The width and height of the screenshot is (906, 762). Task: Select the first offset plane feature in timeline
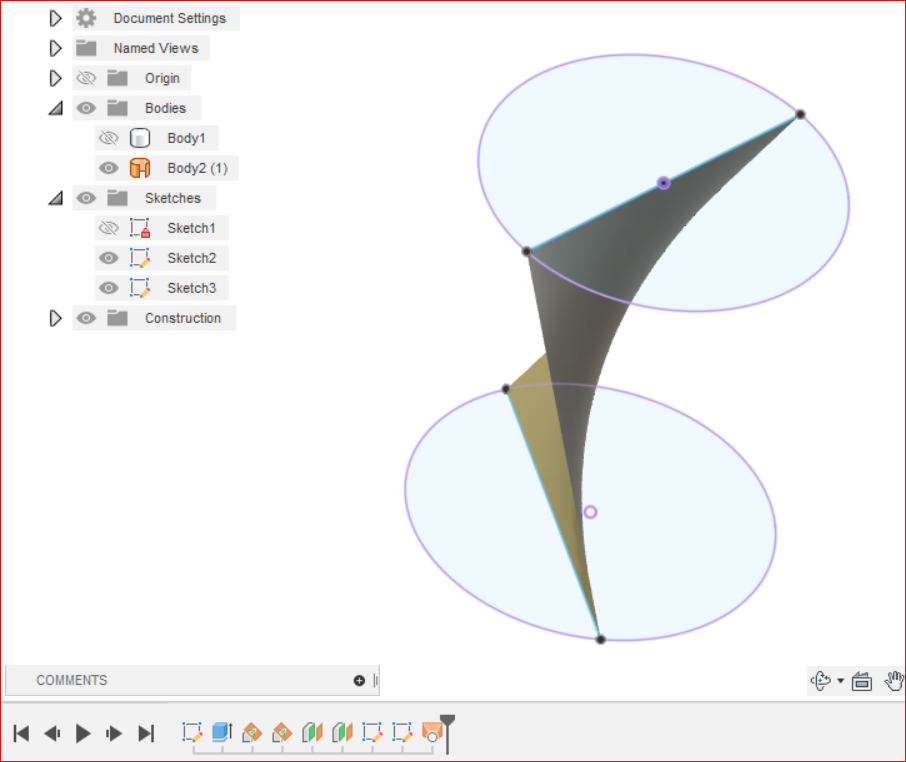point(252,733)
